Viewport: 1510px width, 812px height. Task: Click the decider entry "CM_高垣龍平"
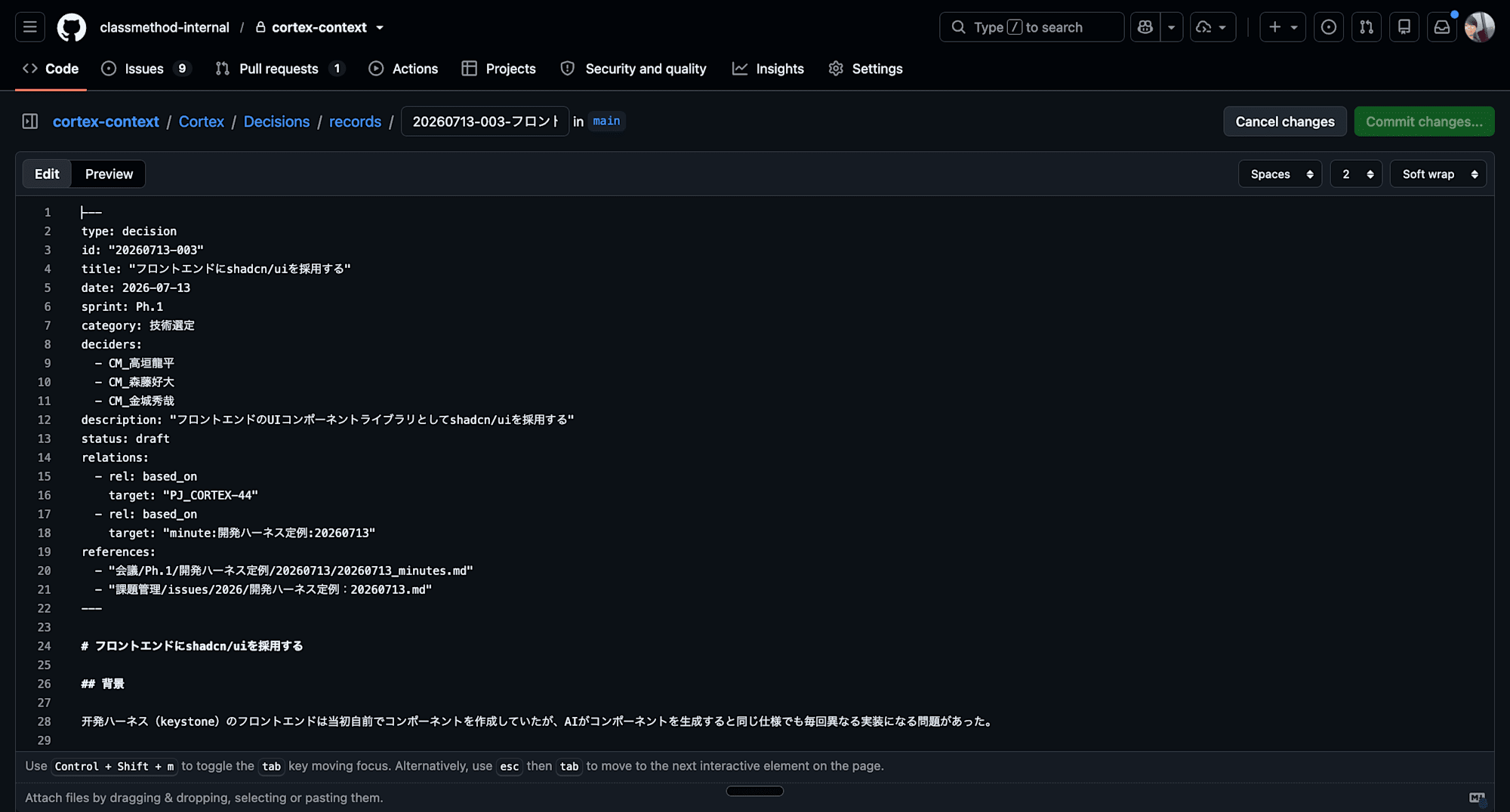click(141, 363)
